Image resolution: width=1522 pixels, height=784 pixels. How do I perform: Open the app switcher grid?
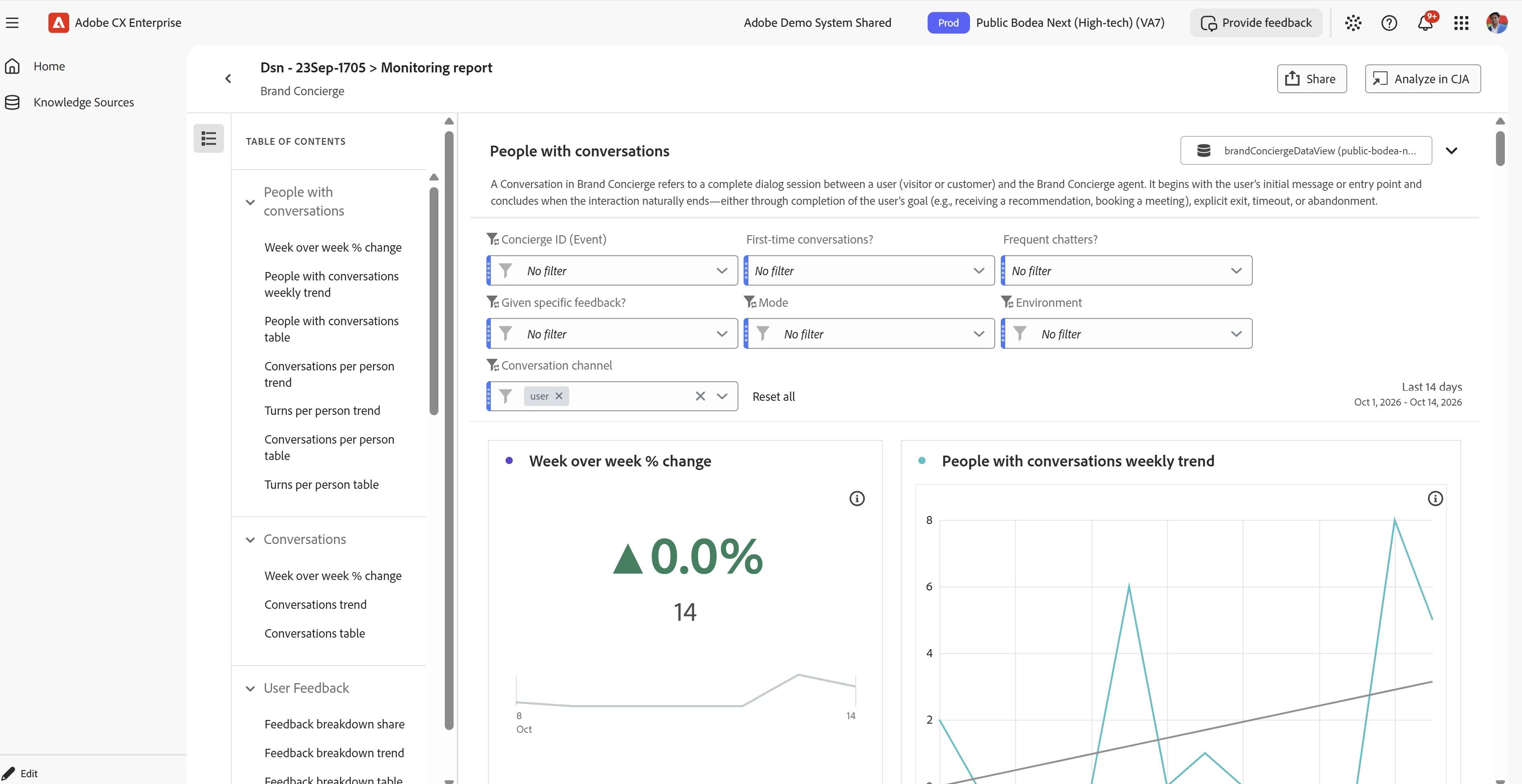1461,22
